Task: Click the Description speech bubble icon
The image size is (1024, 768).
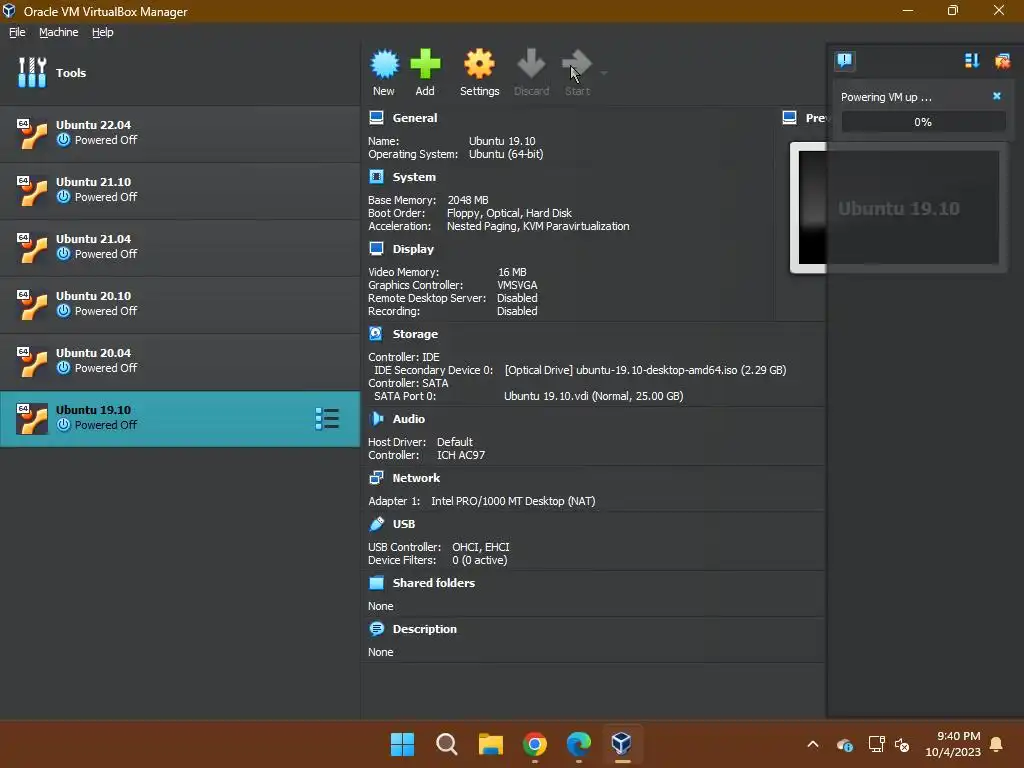Action: tap(376, 628)
